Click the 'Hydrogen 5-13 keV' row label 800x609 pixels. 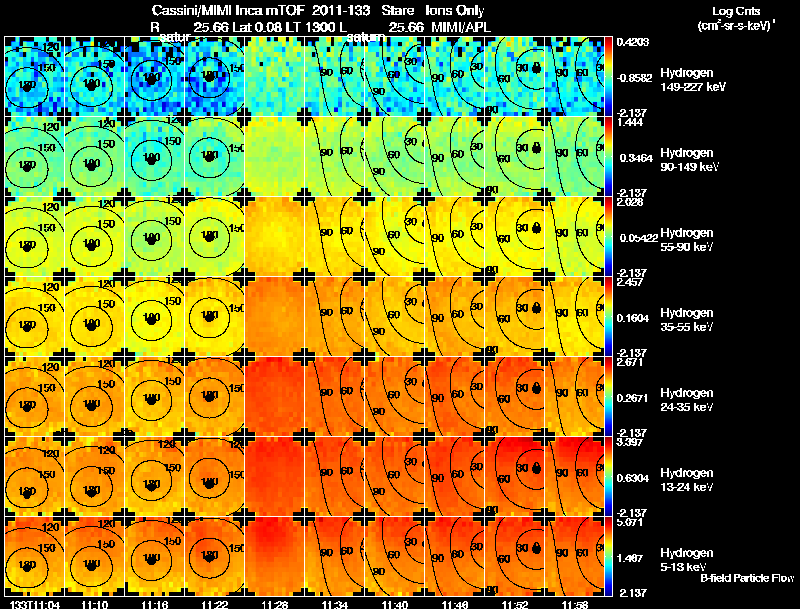(x=687, y=560)
